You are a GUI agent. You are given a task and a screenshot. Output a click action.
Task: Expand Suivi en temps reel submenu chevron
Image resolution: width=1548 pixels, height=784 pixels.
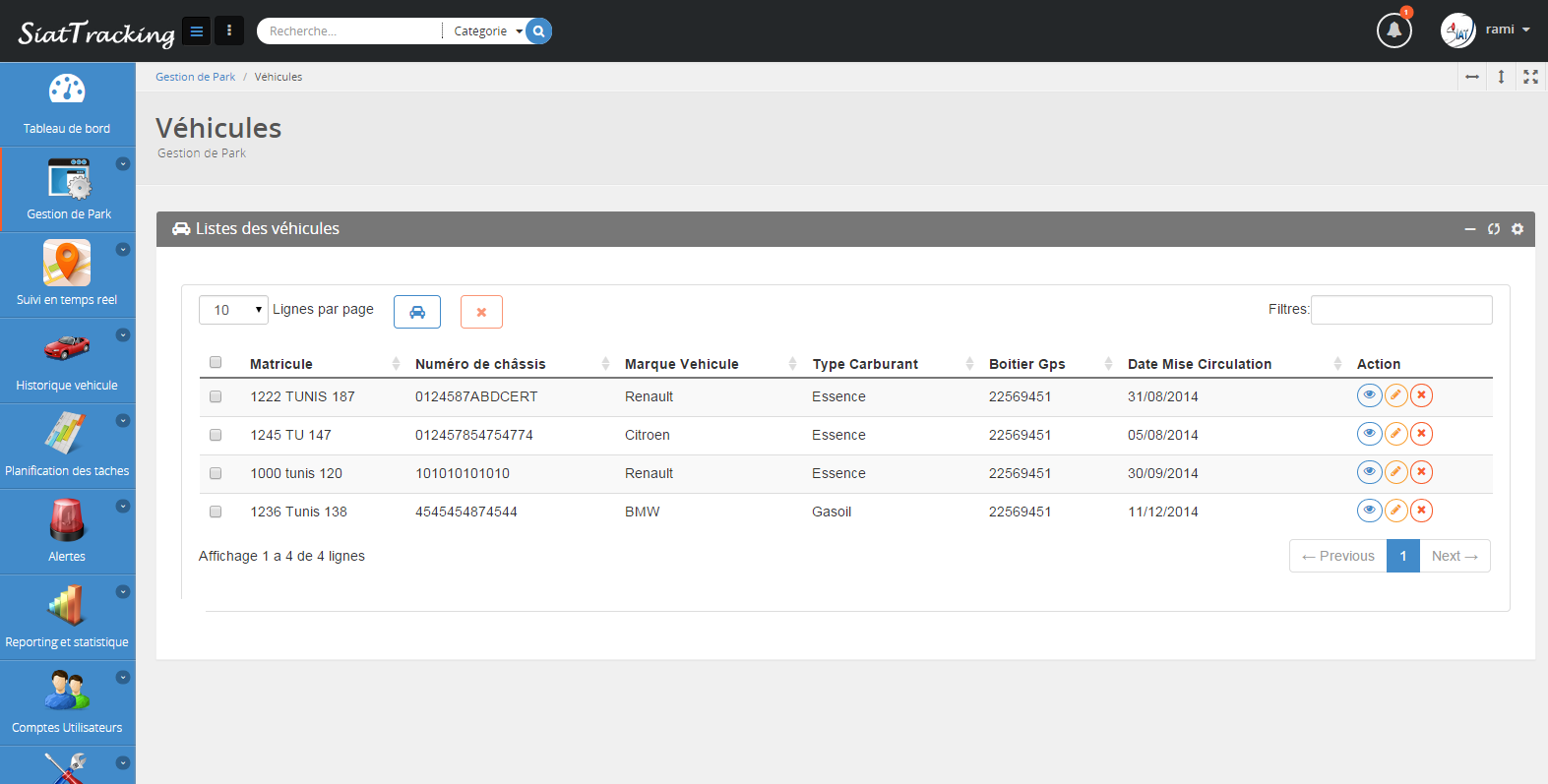pyautogui.click(x=123, y=250)
